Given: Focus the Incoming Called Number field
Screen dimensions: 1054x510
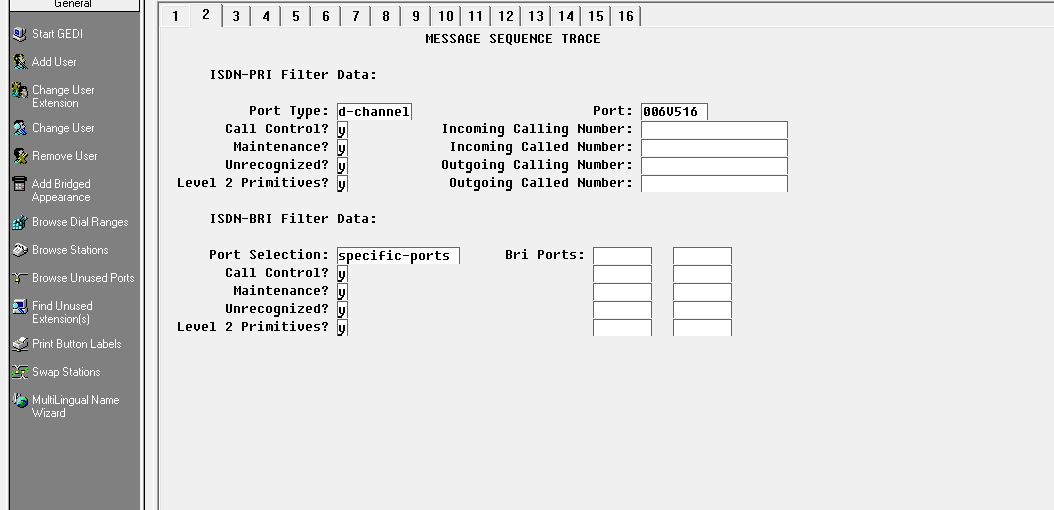Looking at the screenshot, I should pyautogui.click(x=714, y=148).
